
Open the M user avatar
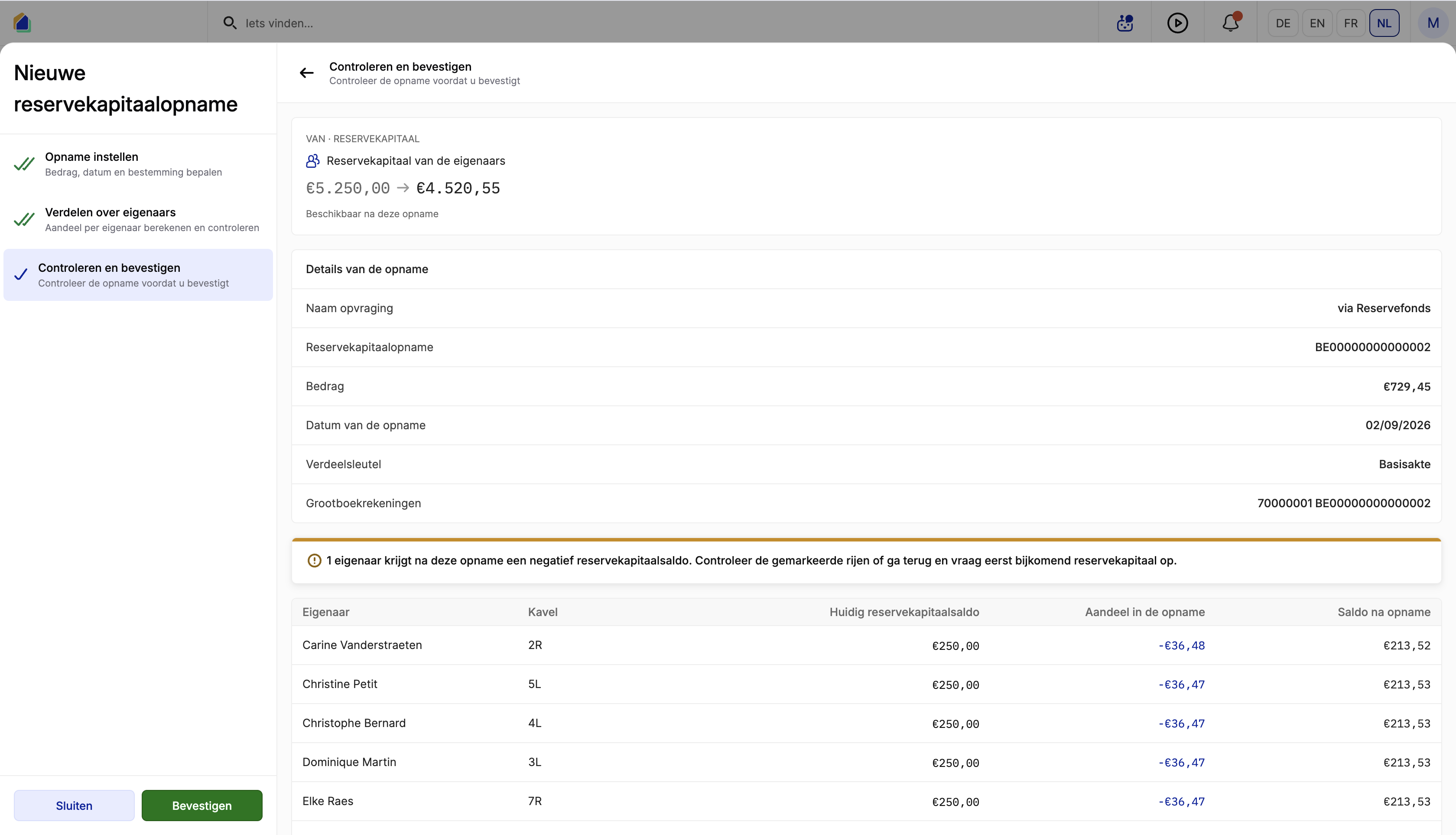click(1433, 23)
